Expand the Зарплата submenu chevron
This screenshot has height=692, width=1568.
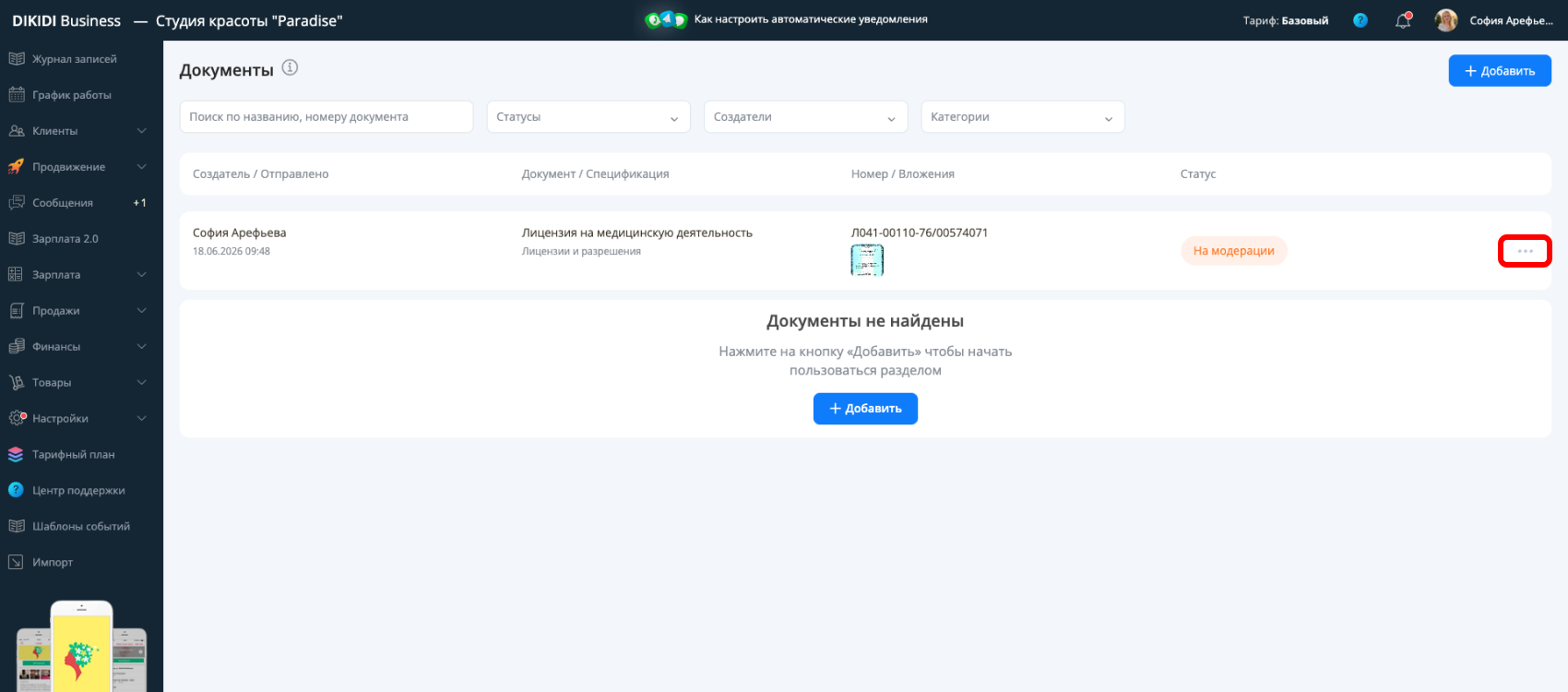(x=142, y=275)
